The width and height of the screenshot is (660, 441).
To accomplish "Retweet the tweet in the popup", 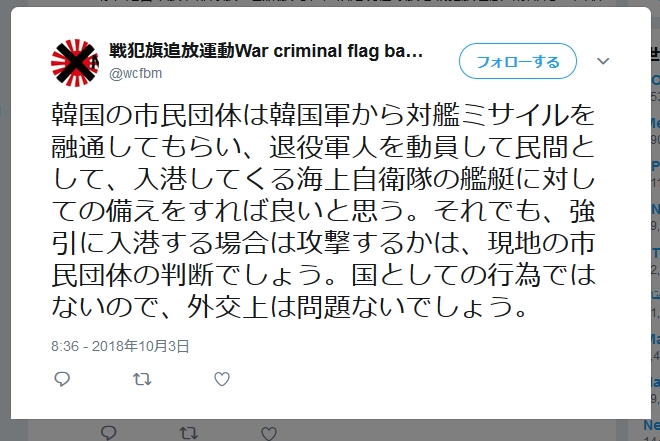I will tap(142, 379).
